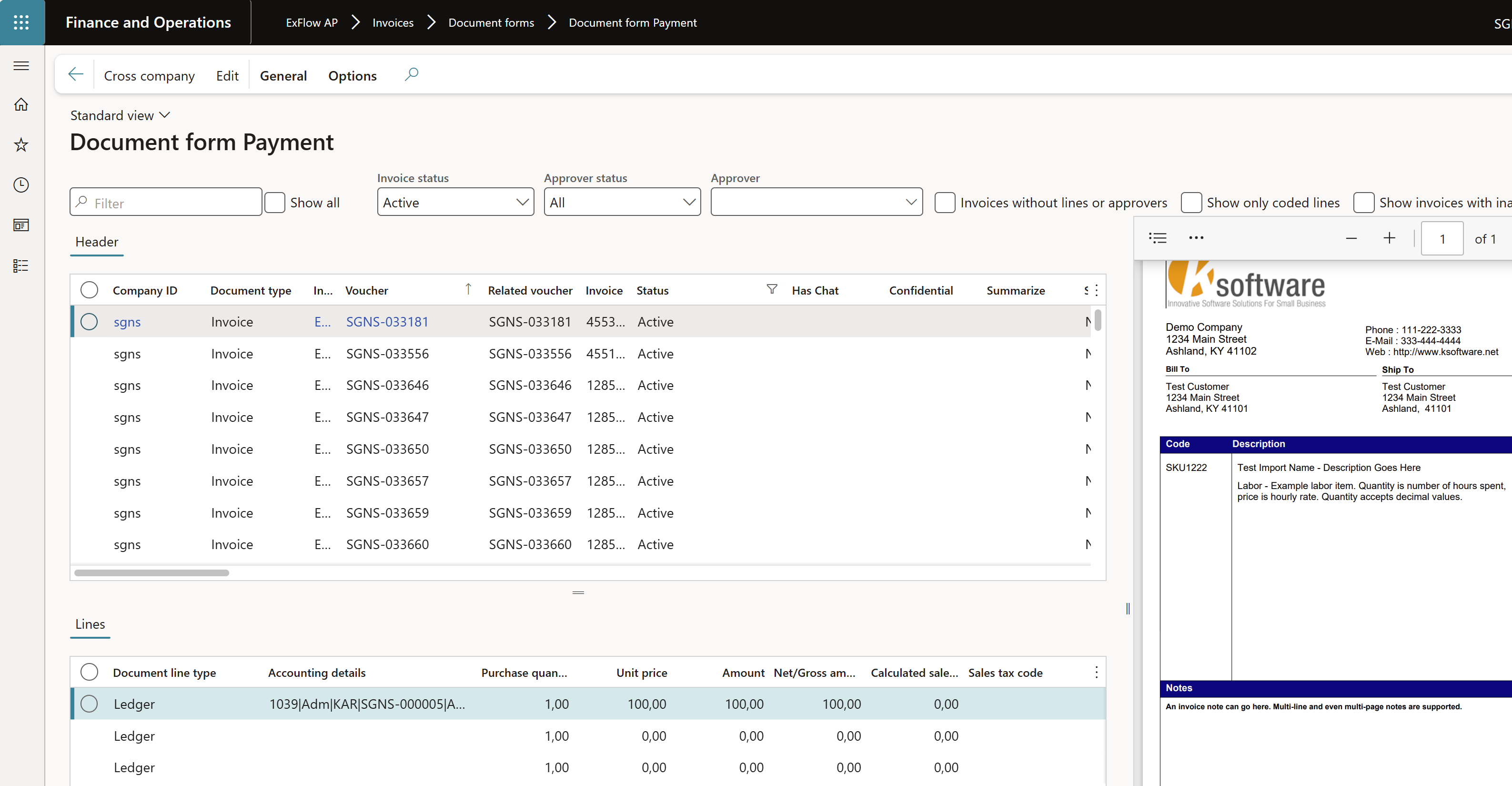Toggle the document preview table of contents
1512x786 pixels.
point(1158,238)
